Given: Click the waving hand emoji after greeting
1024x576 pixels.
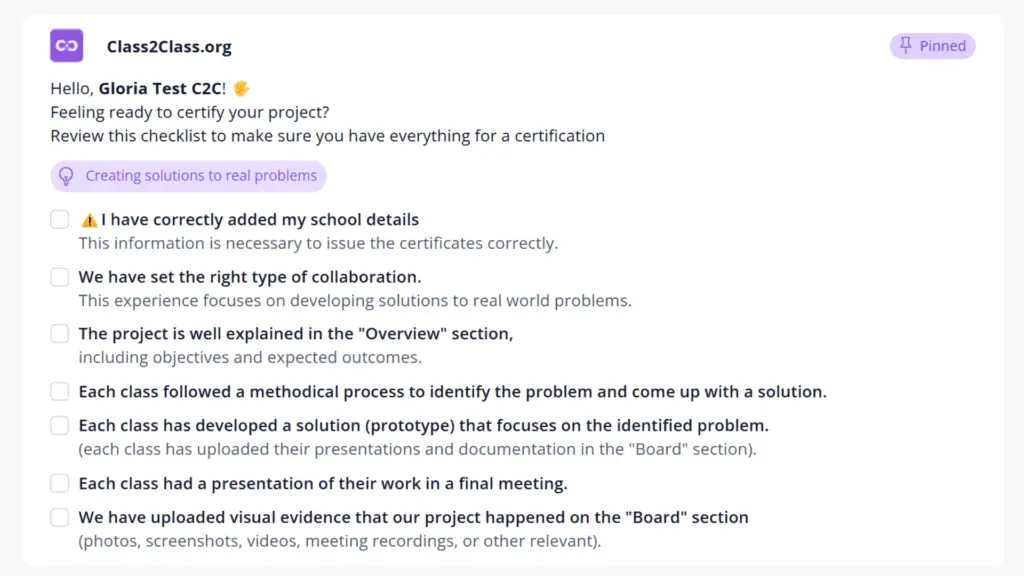Looking at the screenshot, I should pos(242,88).
